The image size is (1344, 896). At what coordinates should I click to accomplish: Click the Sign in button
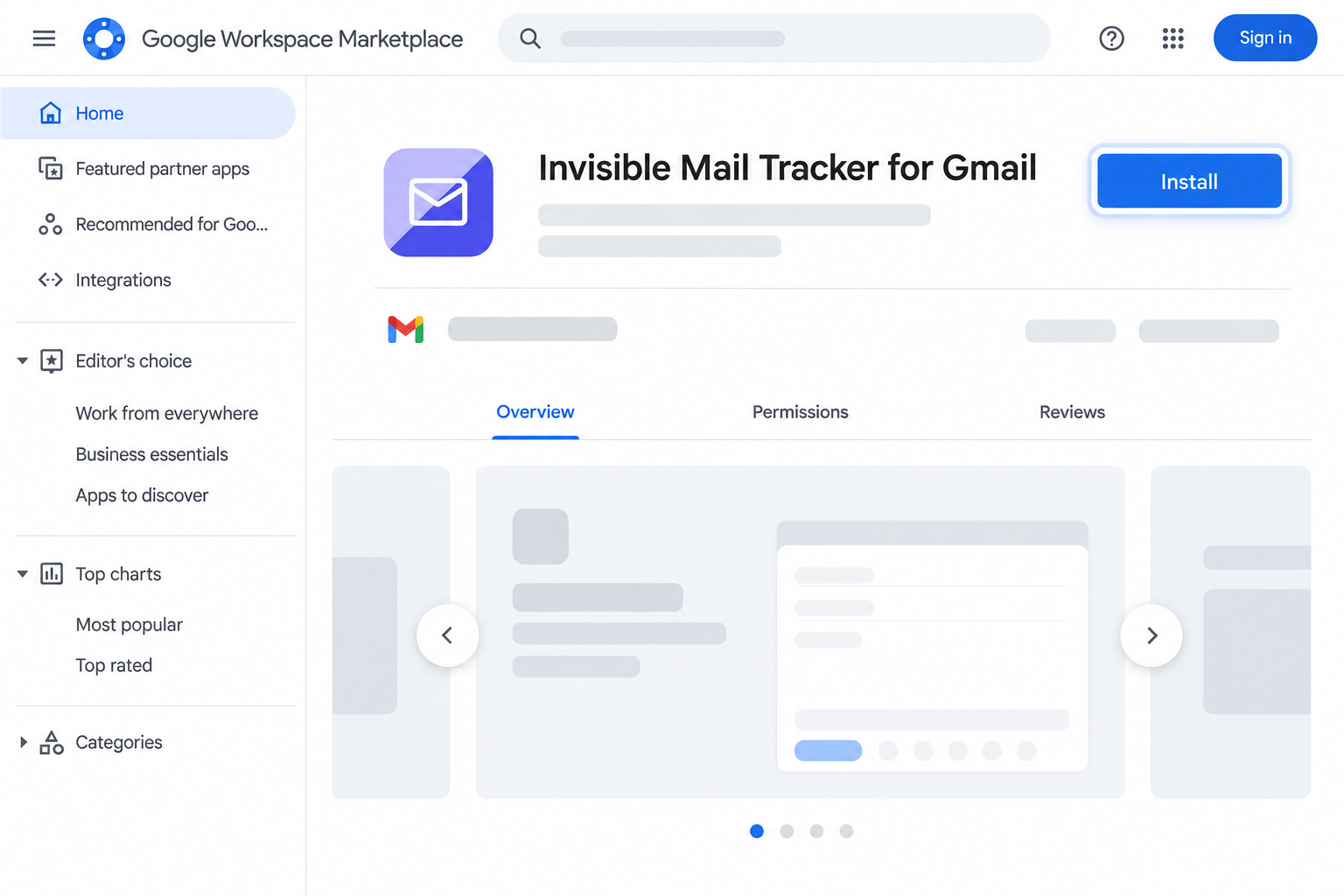pos(1265,38)
